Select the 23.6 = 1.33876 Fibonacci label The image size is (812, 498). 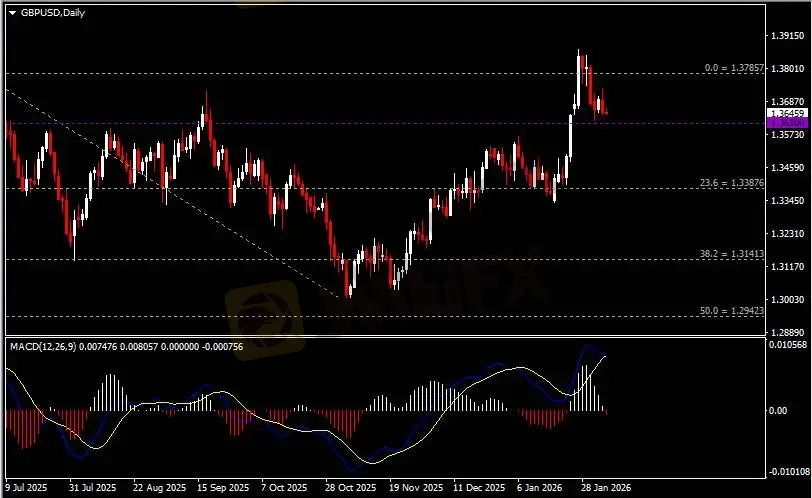(732, 183)
